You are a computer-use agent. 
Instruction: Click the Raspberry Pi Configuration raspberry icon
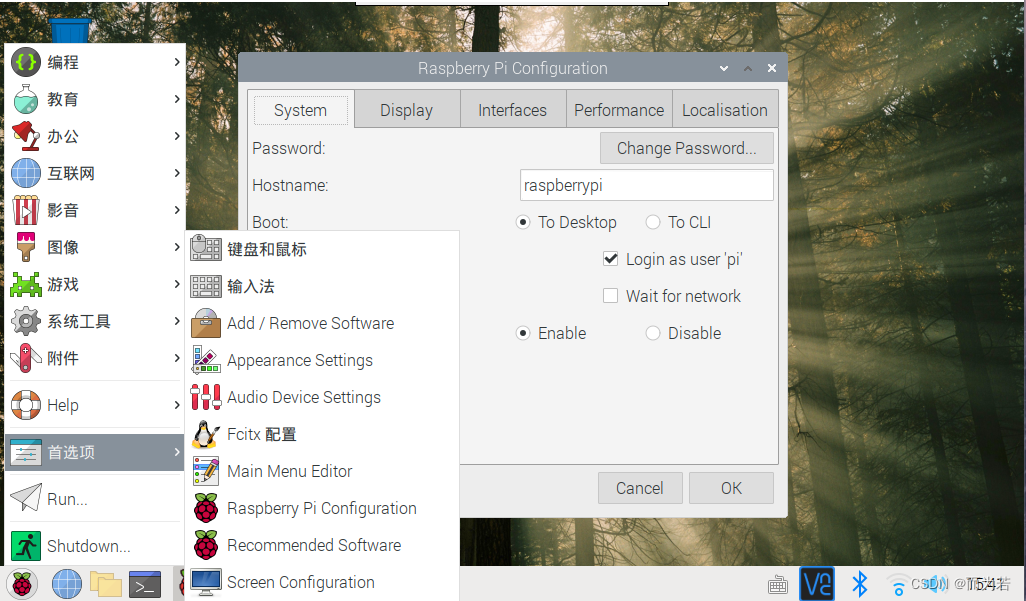[206, 508]
